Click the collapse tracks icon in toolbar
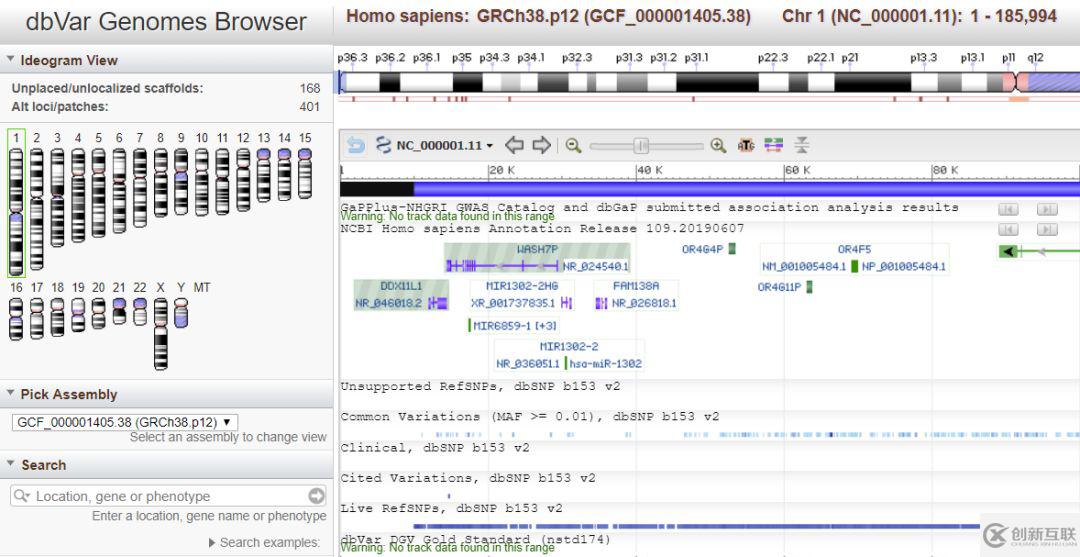The height and width of the screenshot is (557, 1080). coord(801,145)
